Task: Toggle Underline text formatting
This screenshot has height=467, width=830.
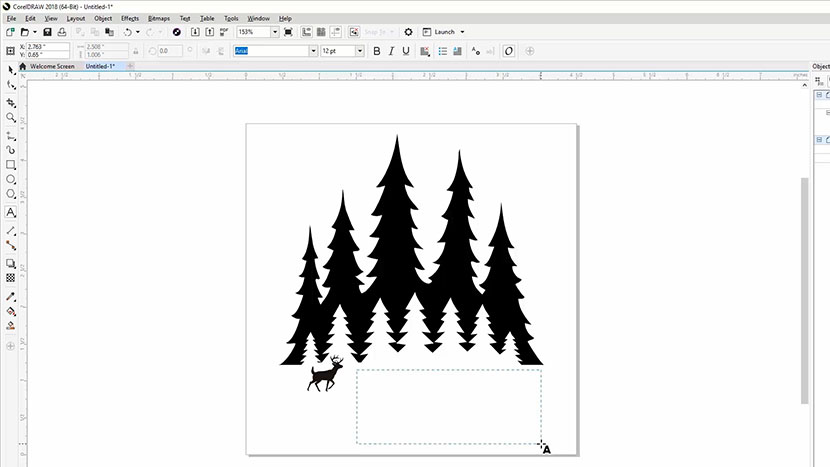Action: (407, 51)
